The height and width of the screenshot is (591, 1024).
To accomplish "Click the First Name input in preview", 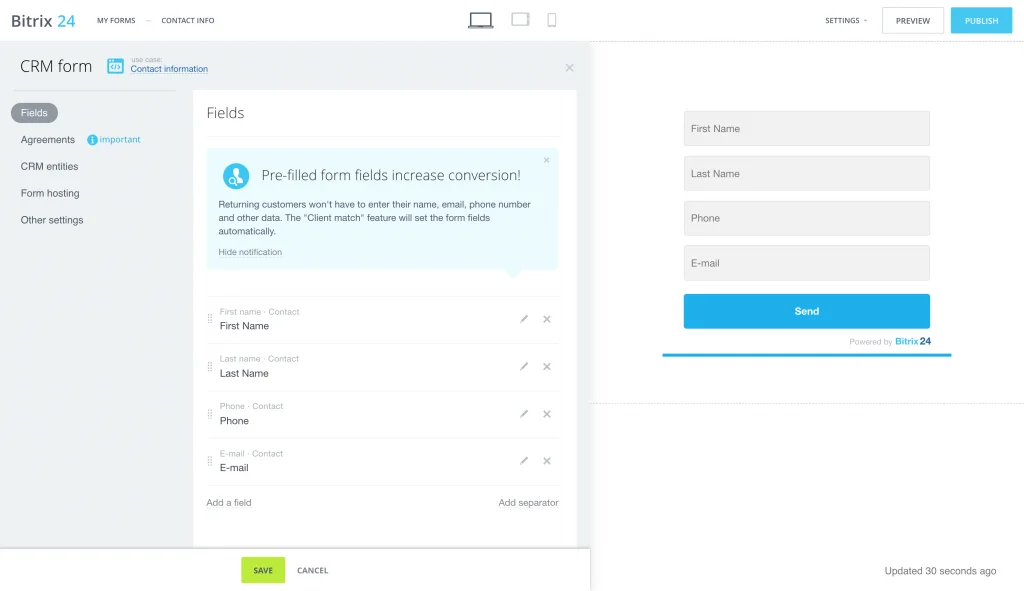I will click(806, 129).
